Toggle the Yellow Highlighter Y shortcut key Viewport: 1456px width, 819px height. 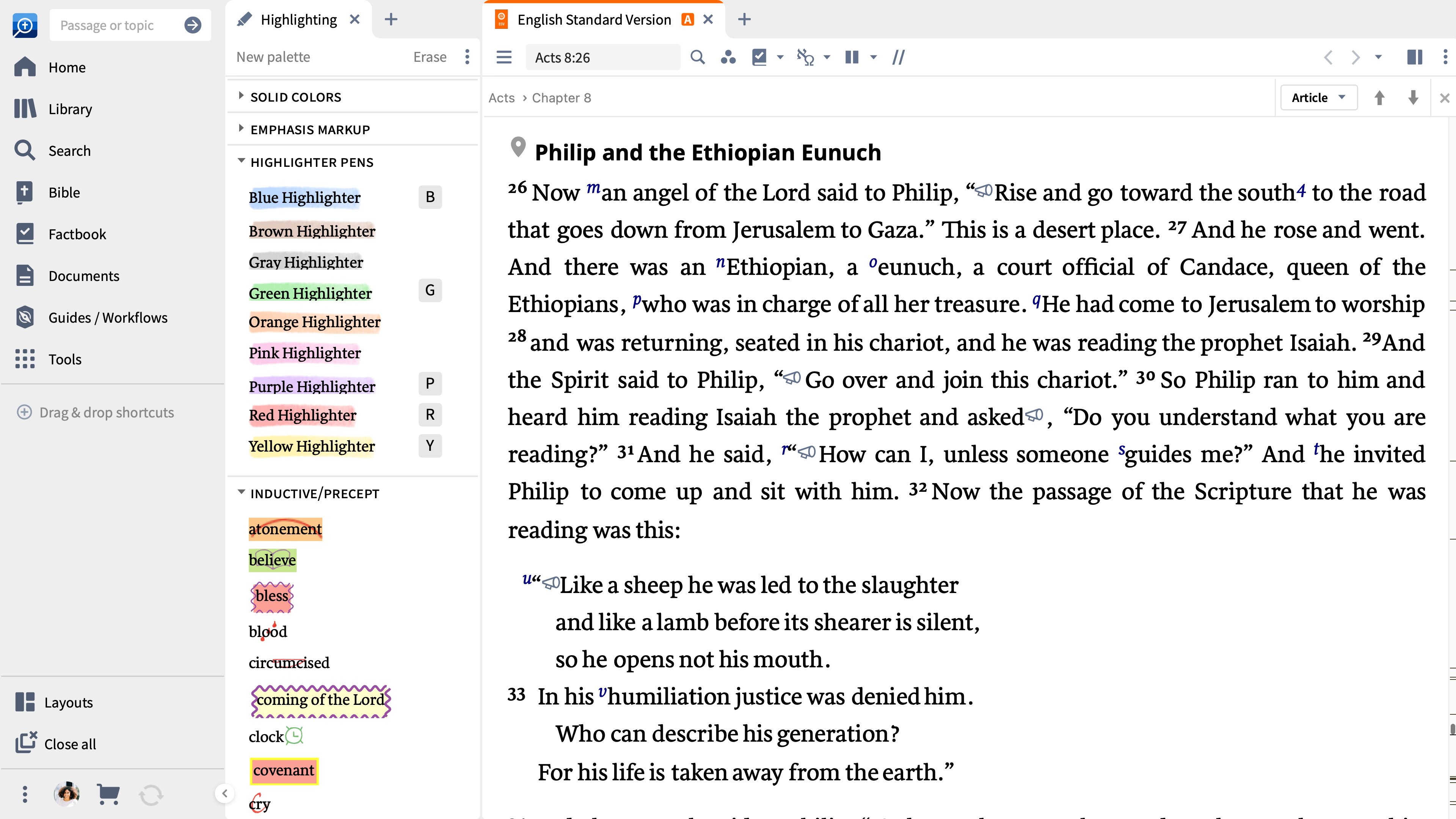coord(430,446)
